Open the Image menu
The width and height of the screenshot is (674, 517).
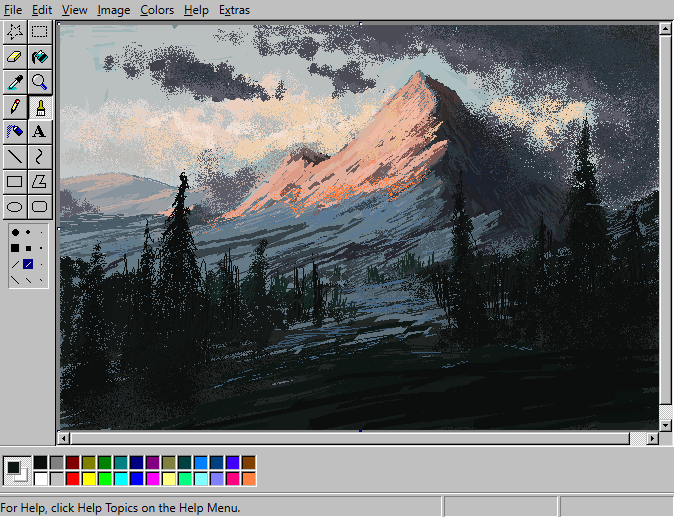113,9
